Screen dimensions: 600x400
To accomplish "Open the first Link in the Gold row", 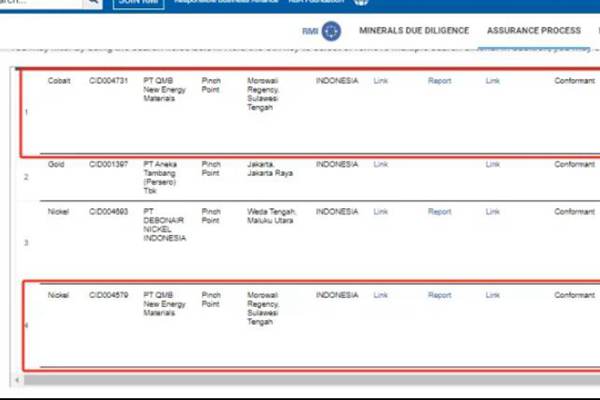I will tap(380, 164).
